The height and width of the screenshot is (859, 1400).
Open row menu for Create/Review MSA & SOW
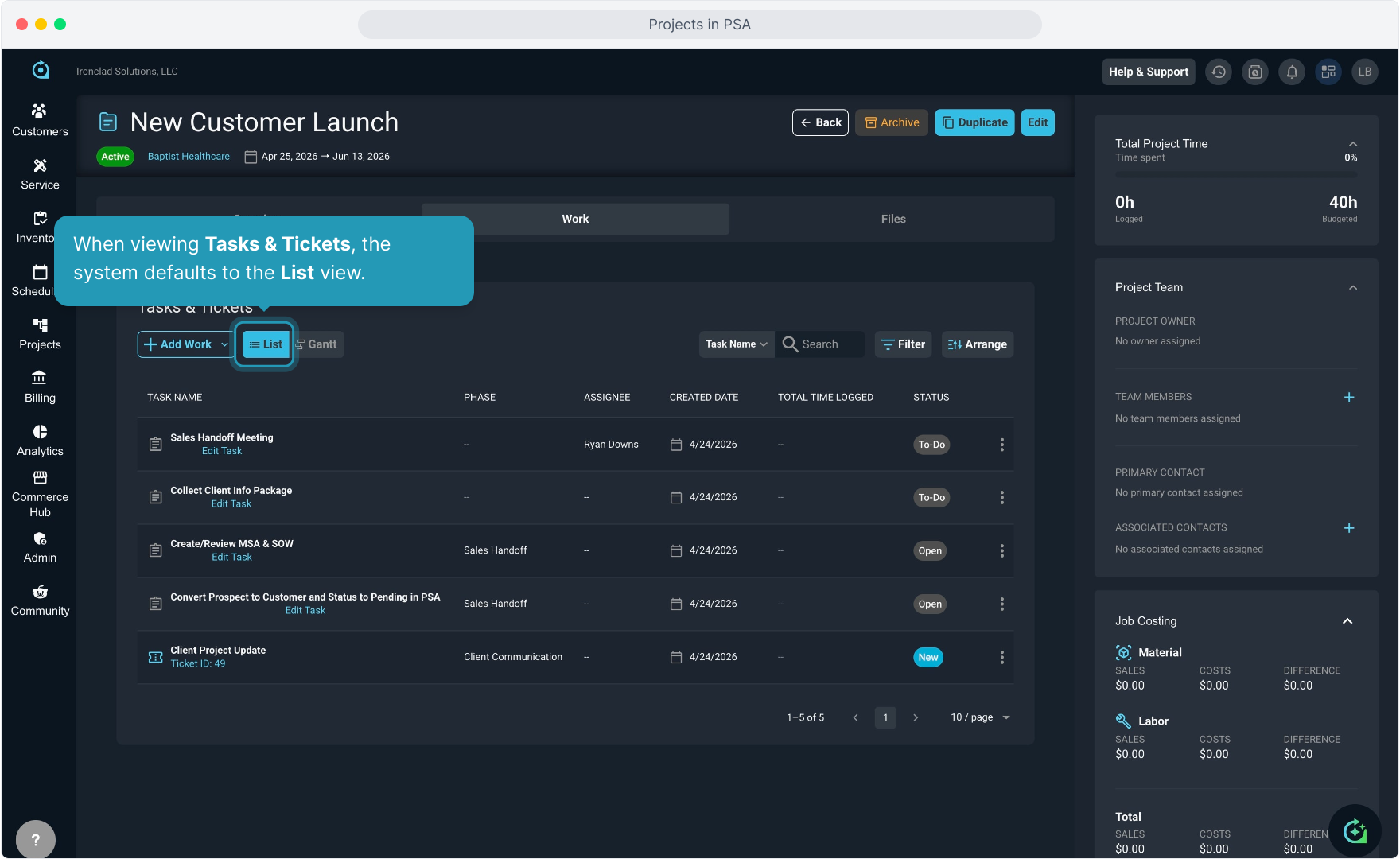[1001, 550]
